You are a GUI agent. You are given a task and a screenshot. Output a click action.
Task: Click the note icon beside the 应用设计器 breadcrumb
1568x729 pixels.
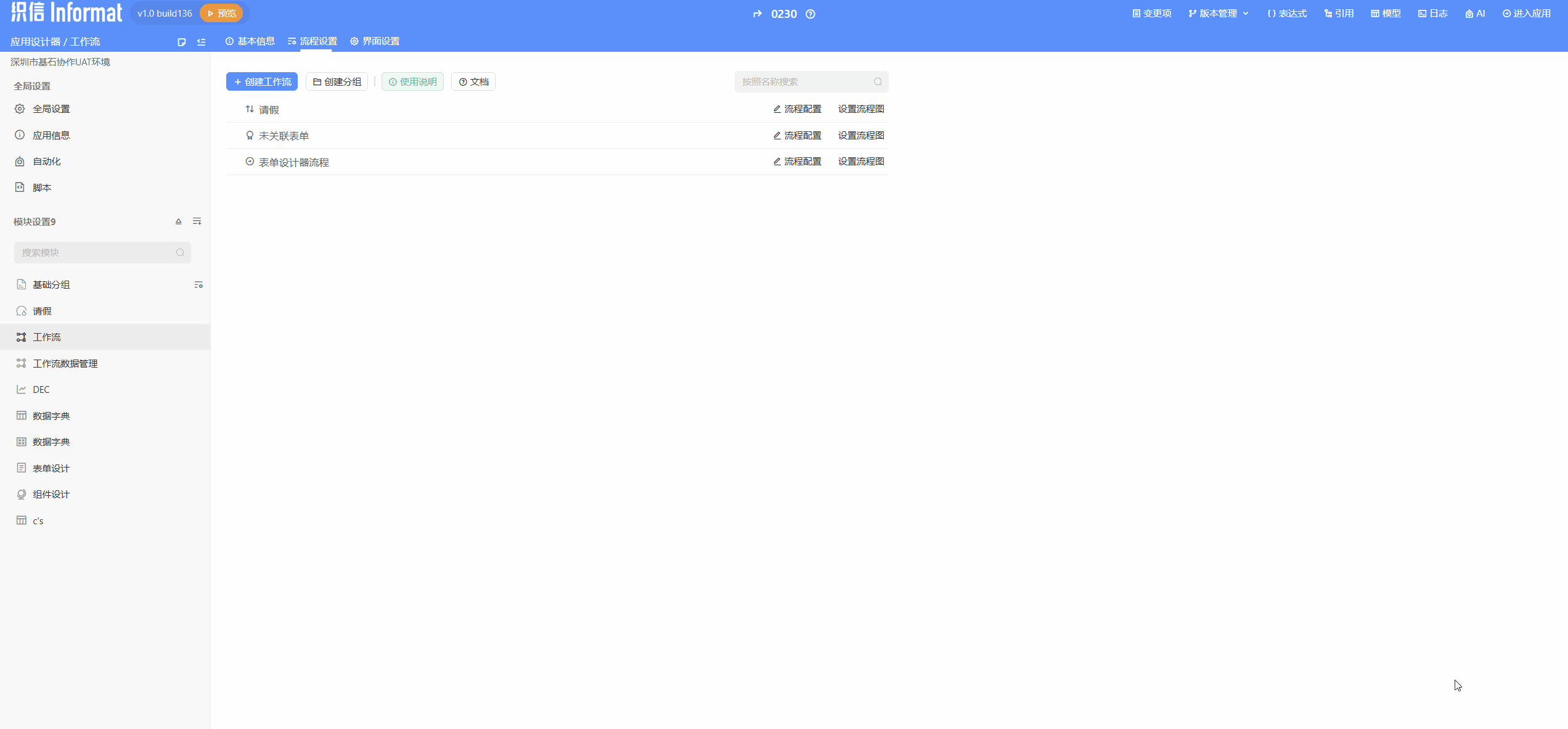[x=181, y=42]
